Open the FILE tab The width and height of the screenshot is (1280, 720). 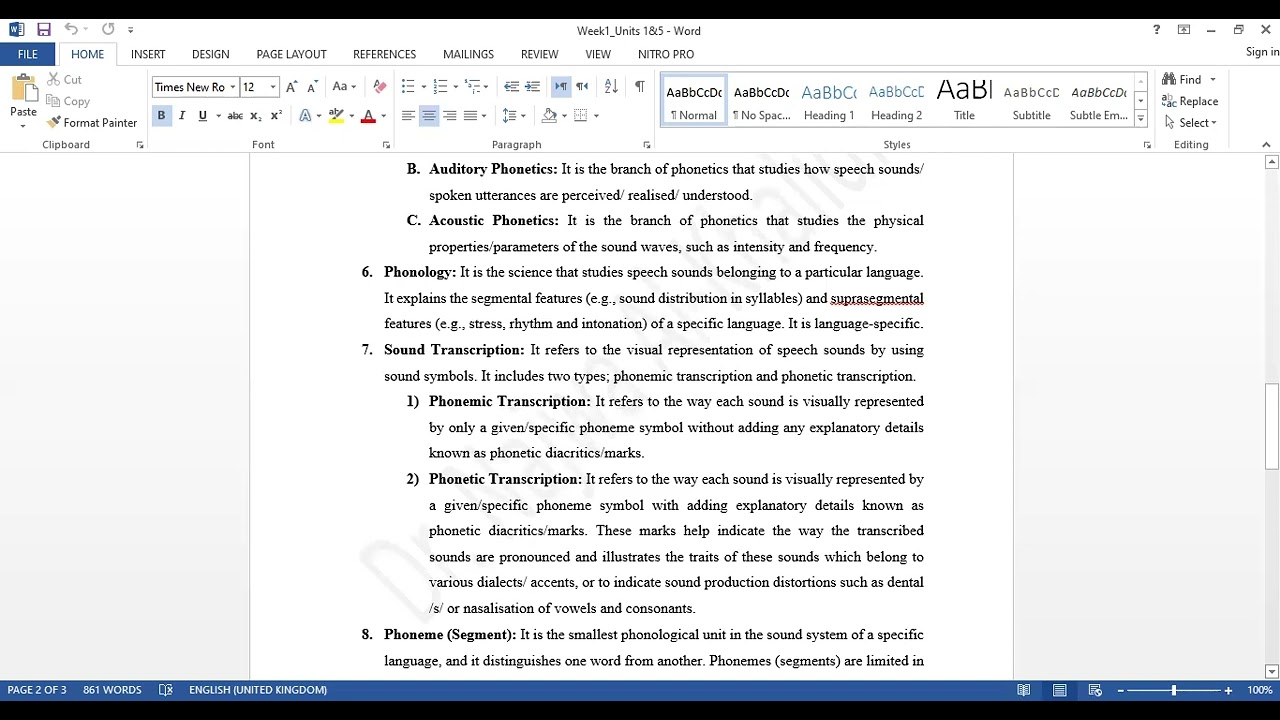pyautogui.click(x=27, y=54)
